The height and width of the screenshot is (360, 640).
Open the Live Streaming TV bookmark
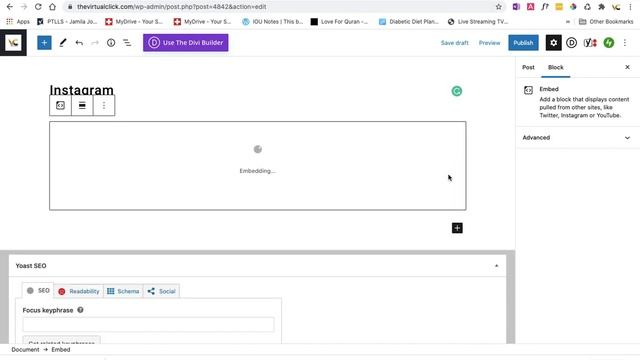478,22
